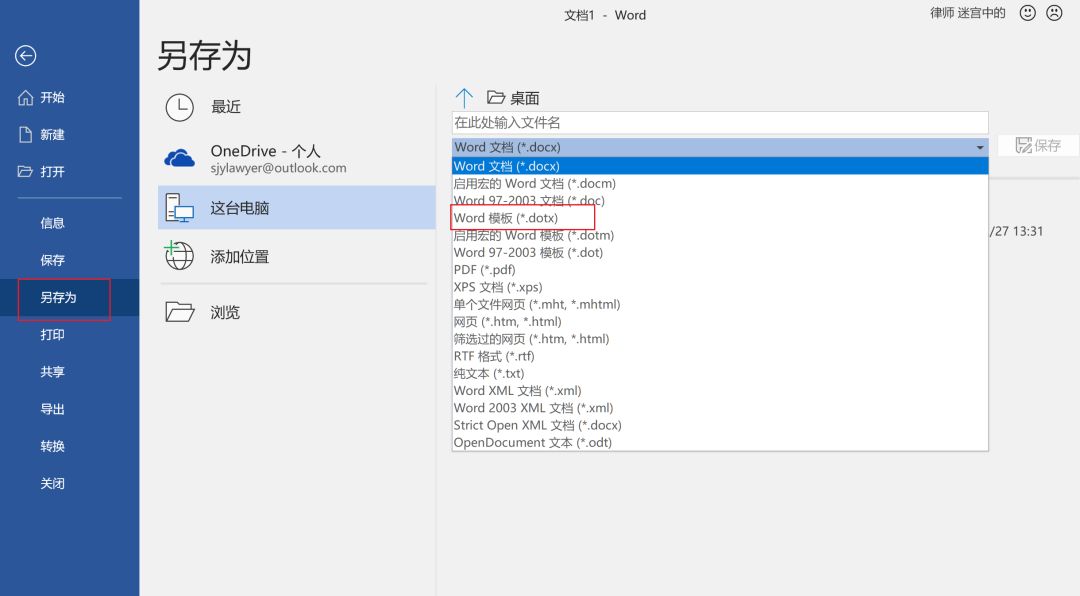This screenshot has height=596, width=1080.
Task: Choose Word XML 文档 (*.xml)
Action: (720, 390)
